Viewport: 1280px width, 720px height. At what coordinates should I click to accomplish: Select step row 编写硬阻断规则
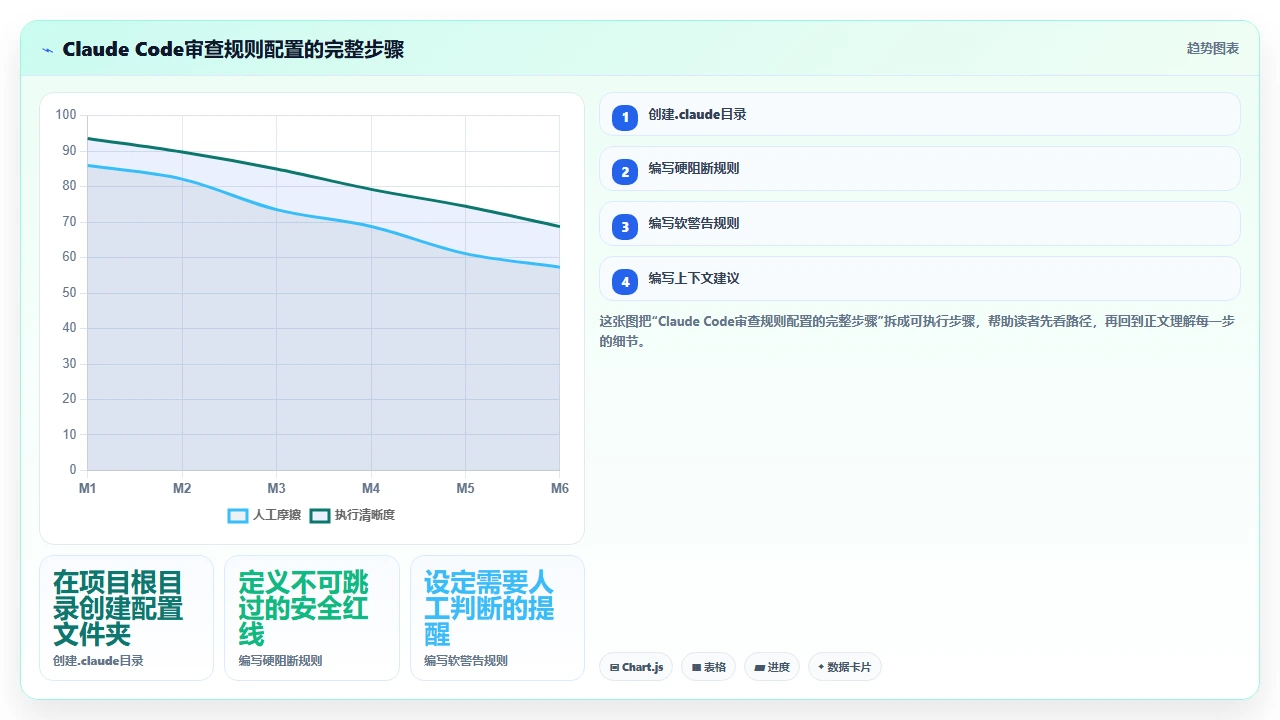(920, 169)
